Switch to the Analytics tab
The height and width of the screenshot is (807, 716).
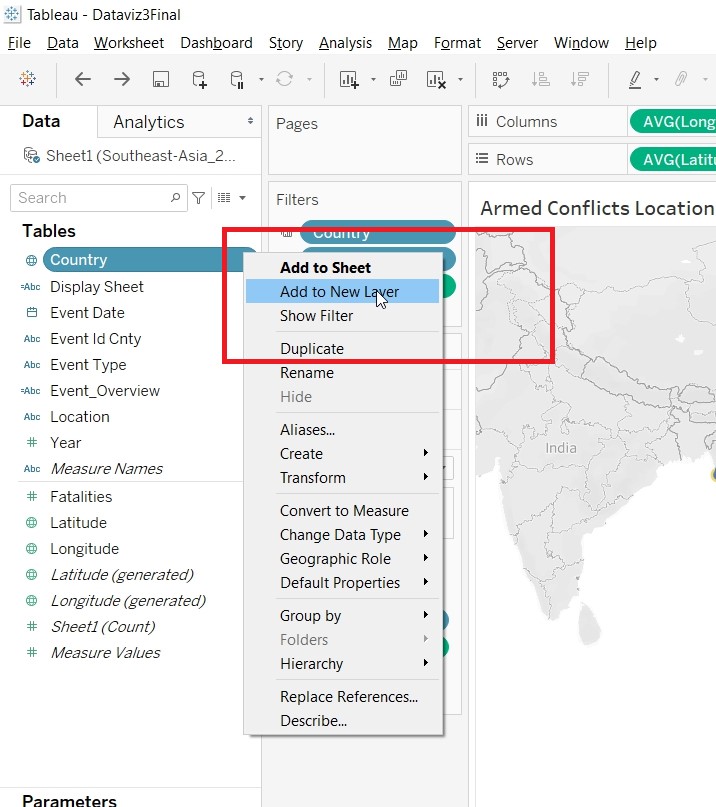tap(149, 122)
